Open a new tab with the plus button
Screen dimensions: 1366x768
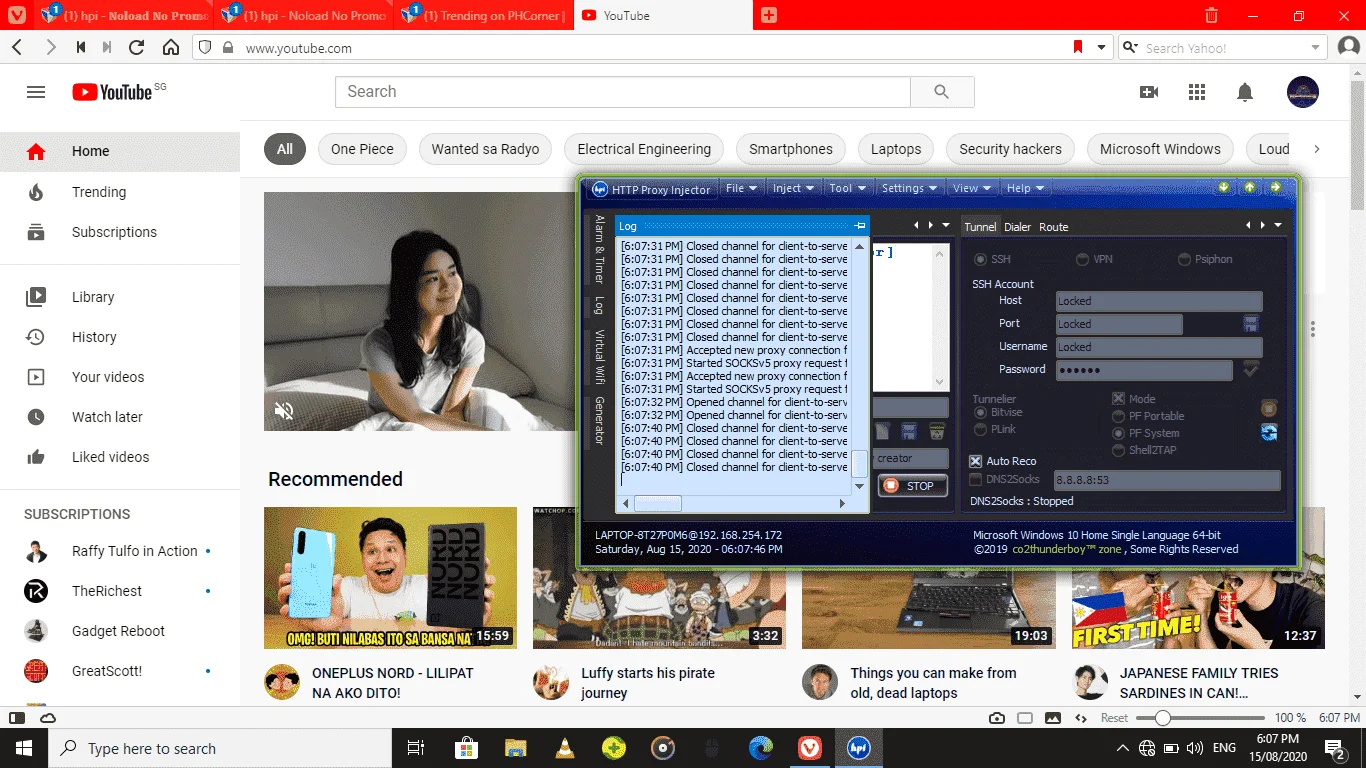tap(769, 15)
